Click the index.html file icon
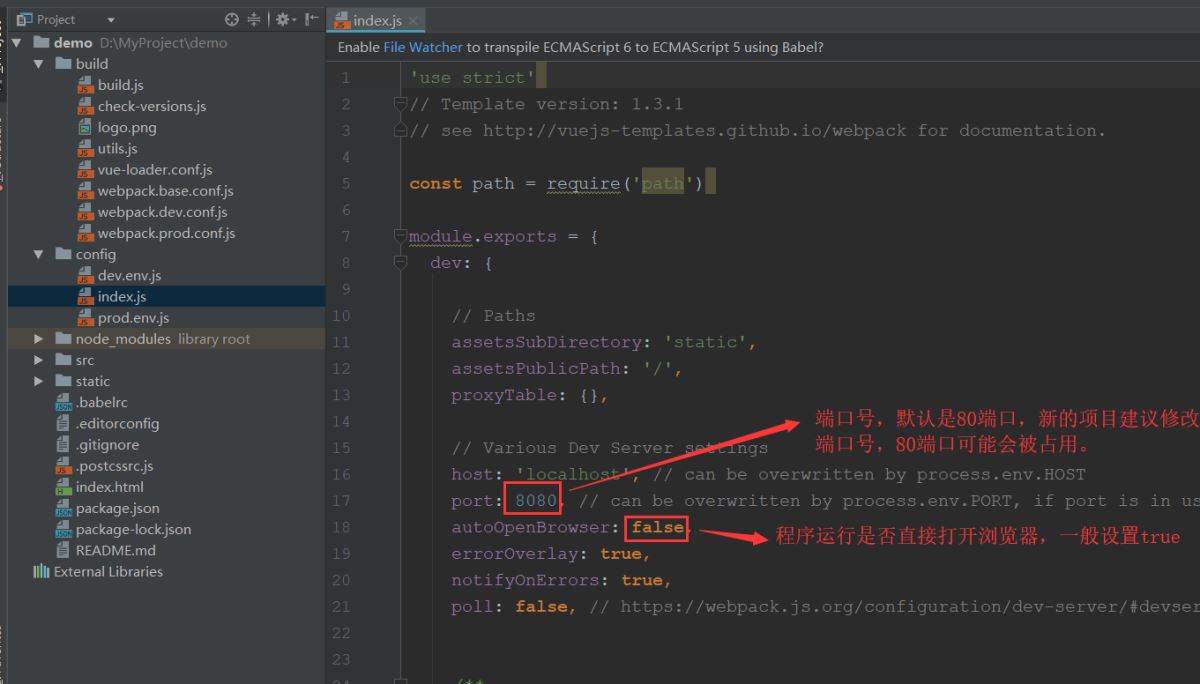The height and width of the screenshot is (684, 1200). (x=64, y=487)
